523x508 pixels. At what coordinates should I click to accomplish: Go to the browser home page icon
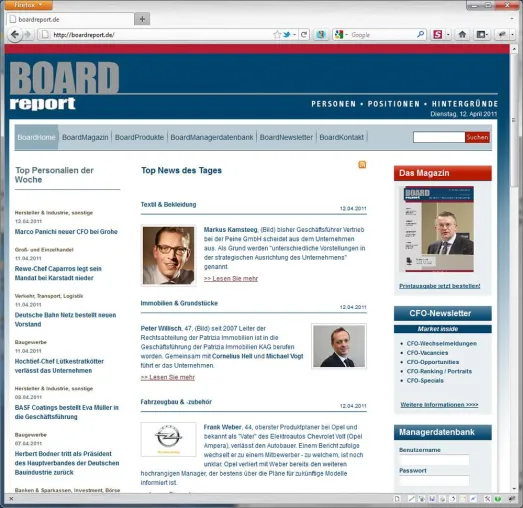[462, 34]
